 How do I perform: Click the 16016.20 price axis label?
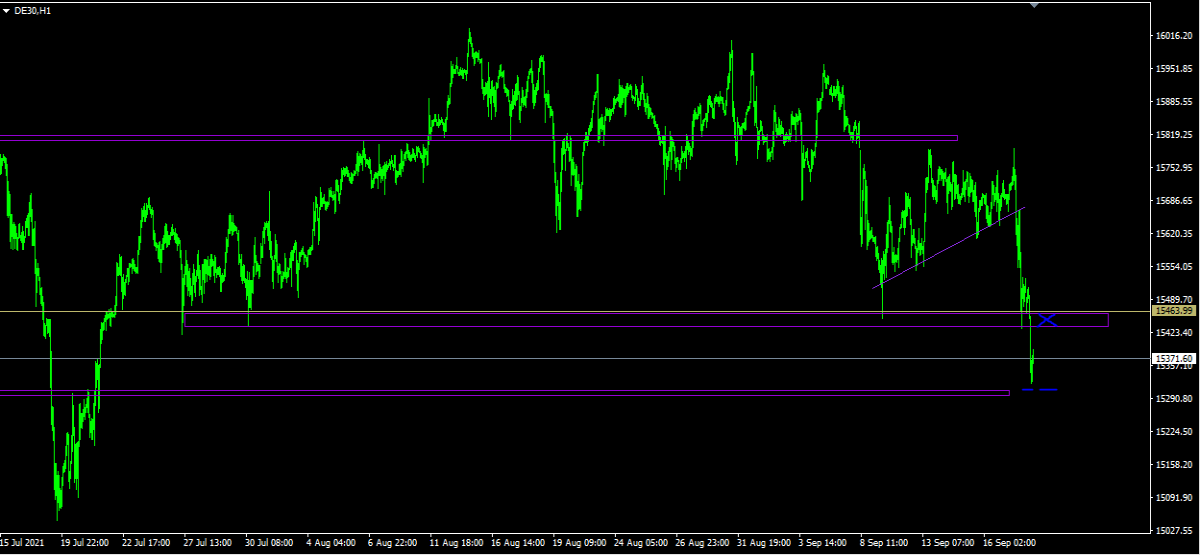click(x=1174, y=36)
